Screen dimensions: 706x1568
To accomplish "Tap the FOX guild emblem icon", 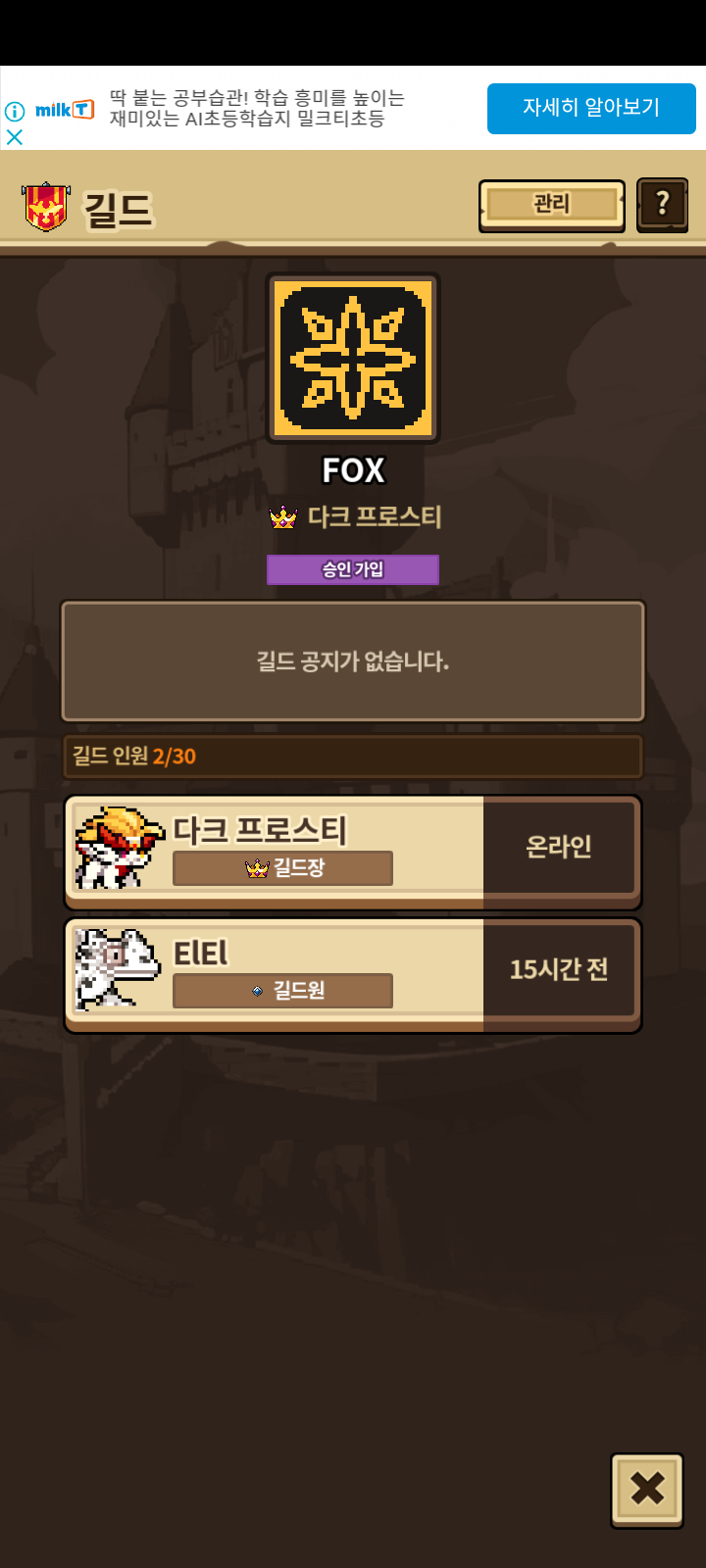I will click(353, 359).
